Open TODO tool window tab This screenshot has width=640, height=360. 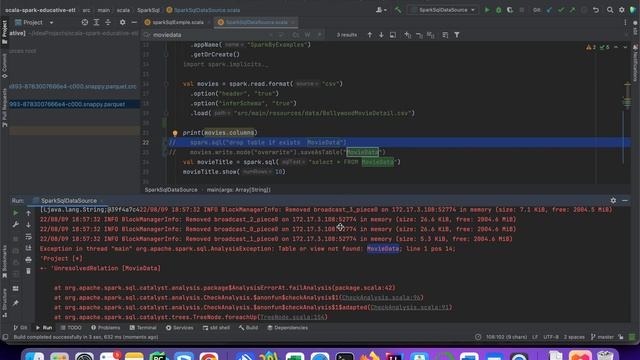click(71, 327)
